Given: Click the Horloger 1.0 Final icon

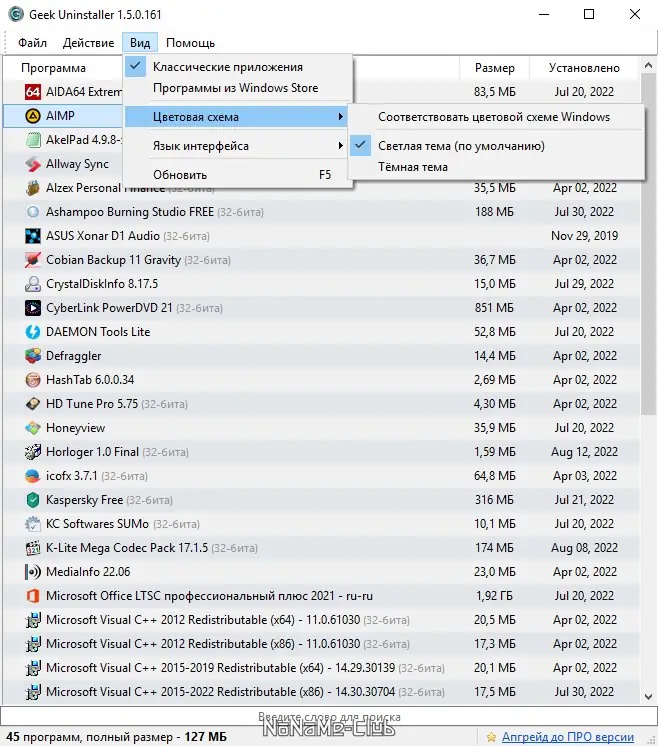Looking at the screenshot, I should click(33, 452).
